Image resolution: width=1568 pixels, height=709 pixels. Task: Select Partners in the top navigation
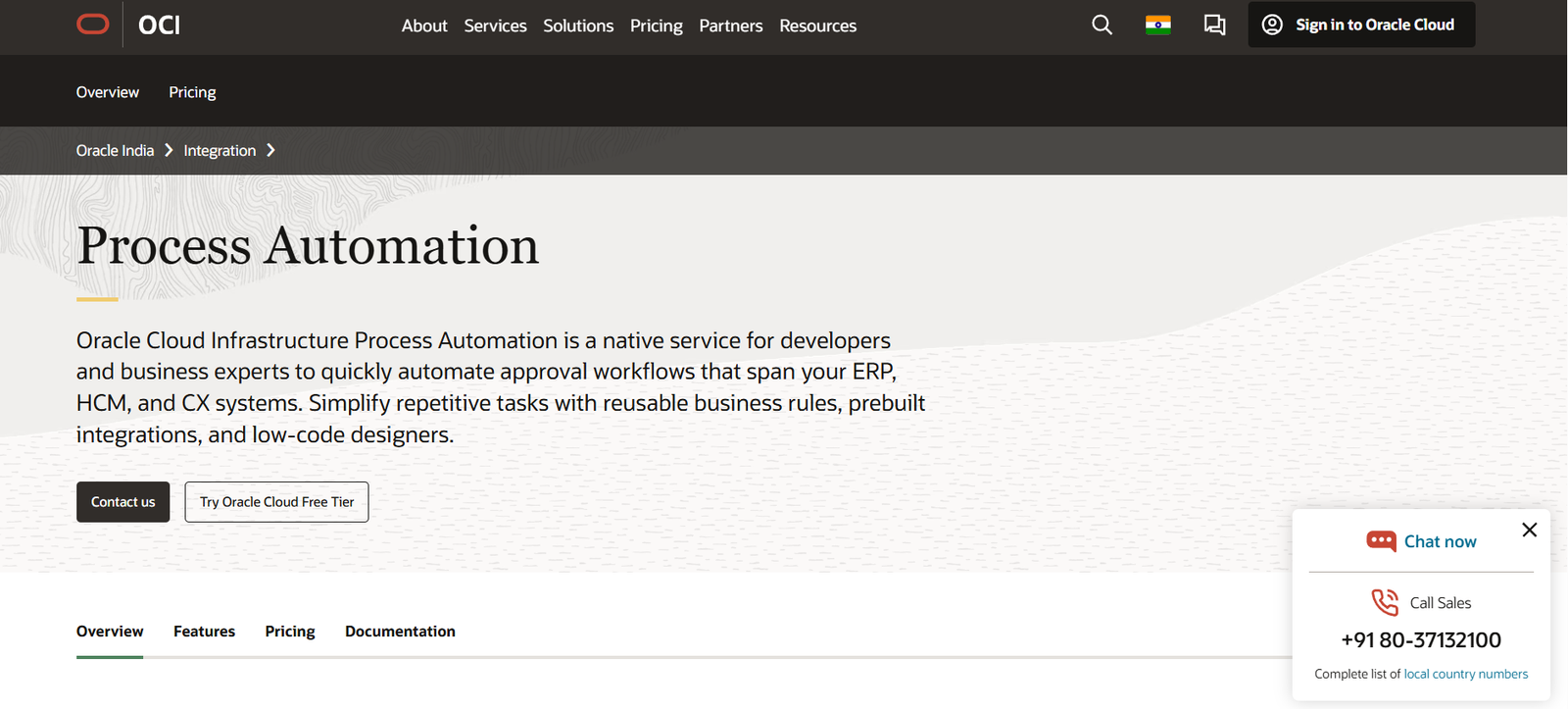click(x=730, y=25)
